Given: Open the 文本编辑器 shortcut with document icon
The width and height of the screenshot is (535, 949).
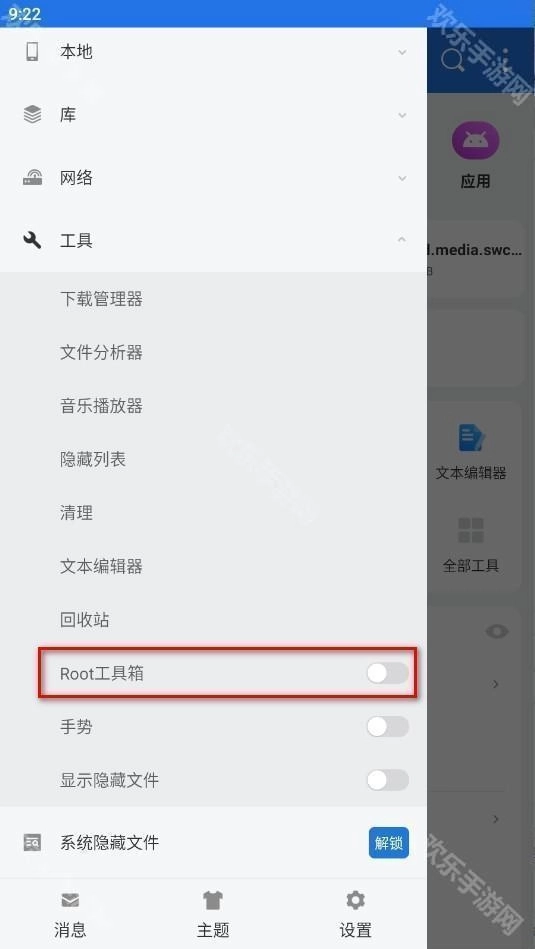Looking at the screenshot, I should [471, 451].
